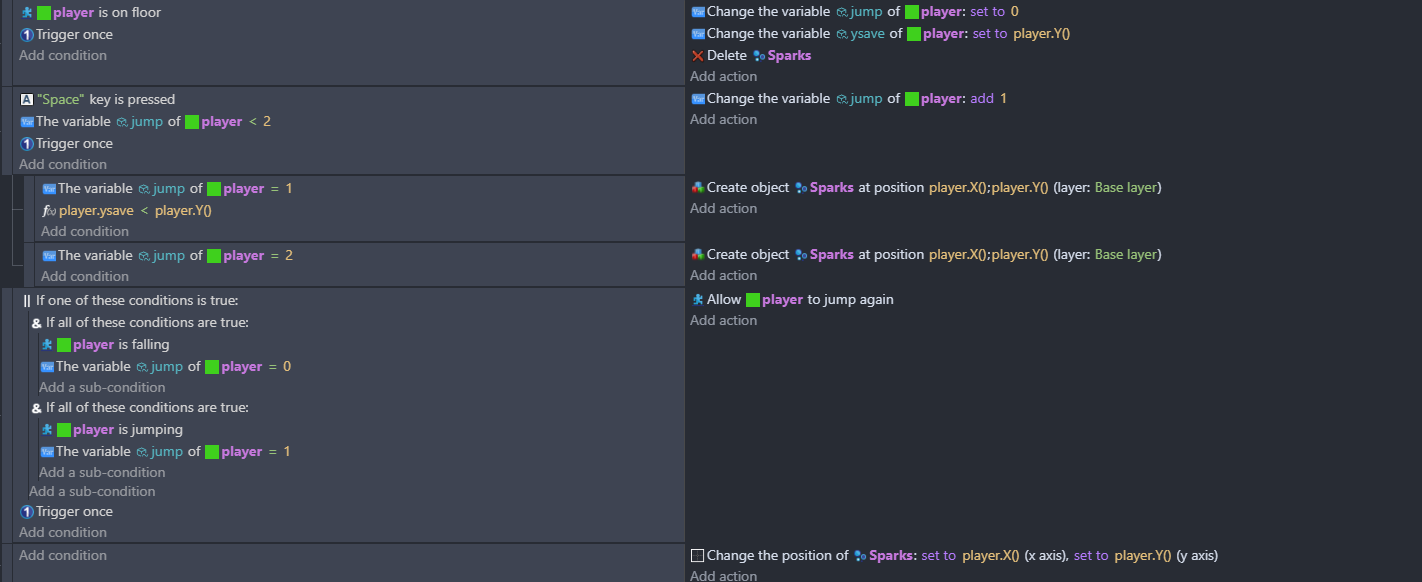Viewport: 1422px width, 582px height.
Task: Click the function icon before player.ysave expression
Action: point(48,211)
